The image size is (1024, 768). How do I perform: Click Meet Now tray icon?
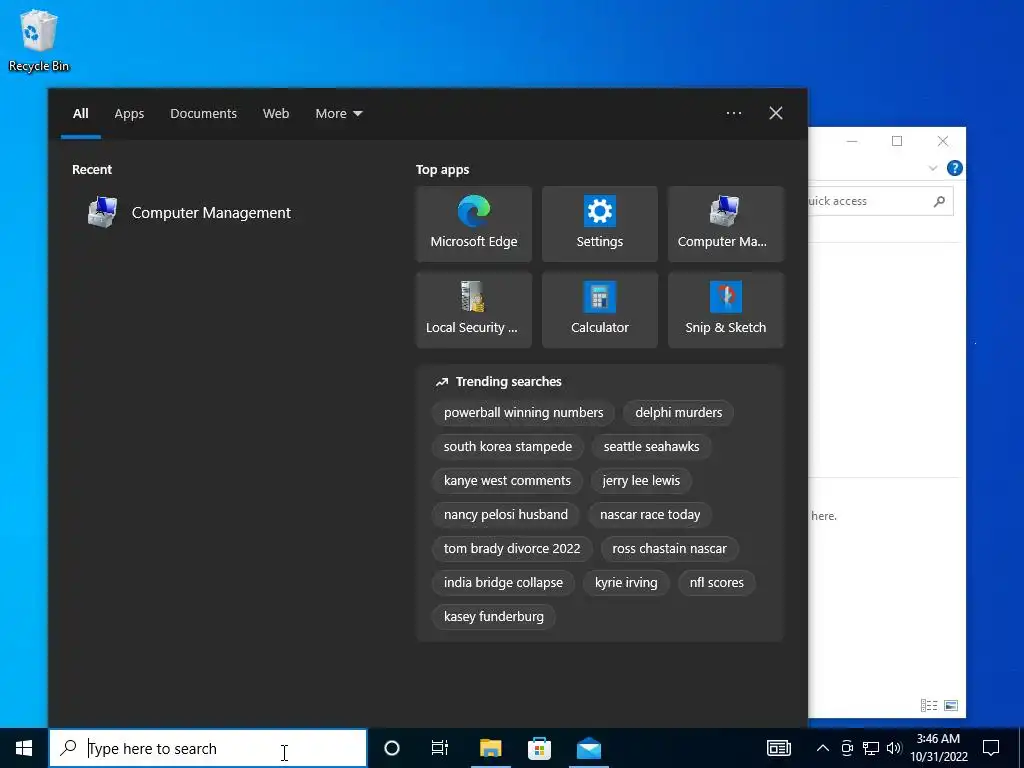click(x=847, y=748)
